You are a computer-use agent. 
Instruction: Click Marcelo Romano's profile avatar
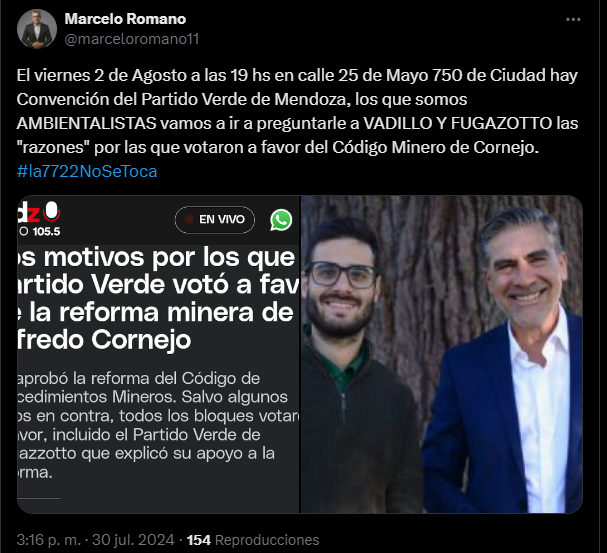pyautogui.click(x=37, y=29)
